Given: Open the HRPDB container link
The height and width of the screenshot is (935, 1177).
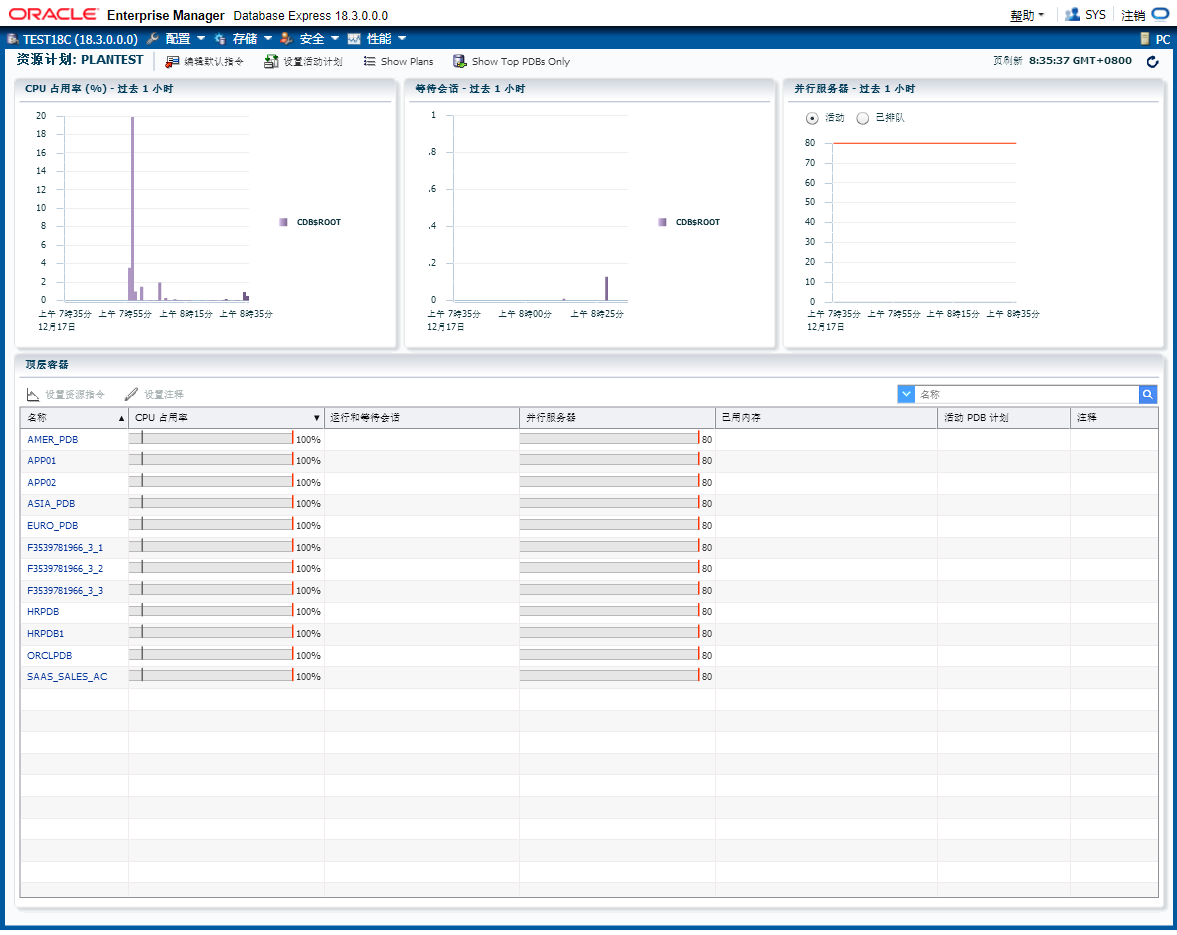Looking at the screenshot, I should (43, 612).
